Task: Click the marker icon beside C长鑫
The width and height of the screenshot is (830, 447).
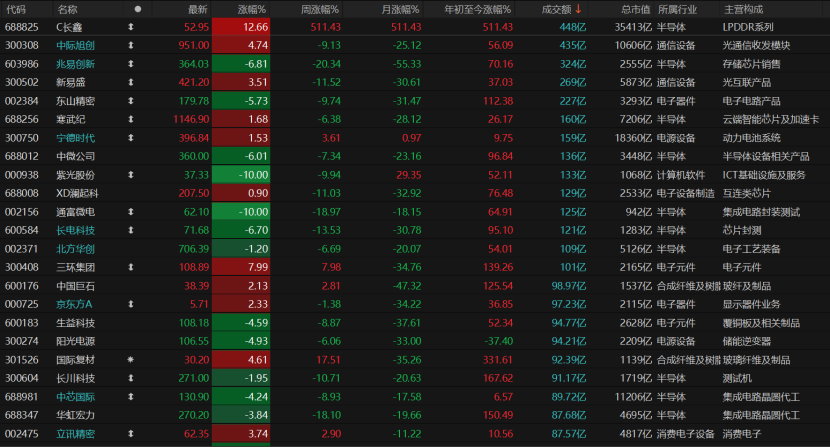Action: pyautogui.click(x=131, y=27)
